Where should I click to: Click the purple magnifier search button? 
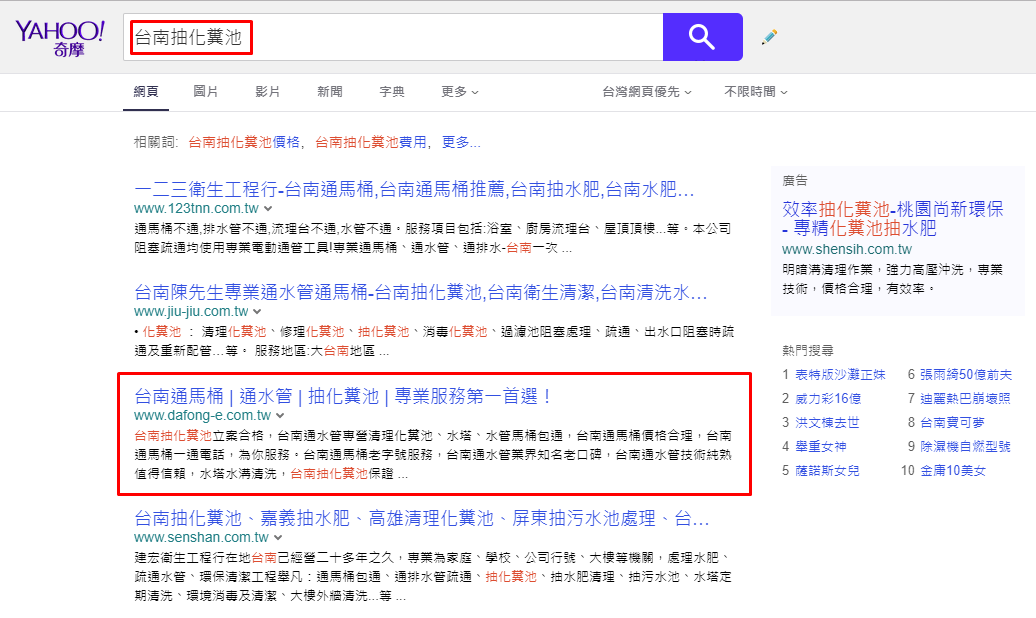(702, 37)
